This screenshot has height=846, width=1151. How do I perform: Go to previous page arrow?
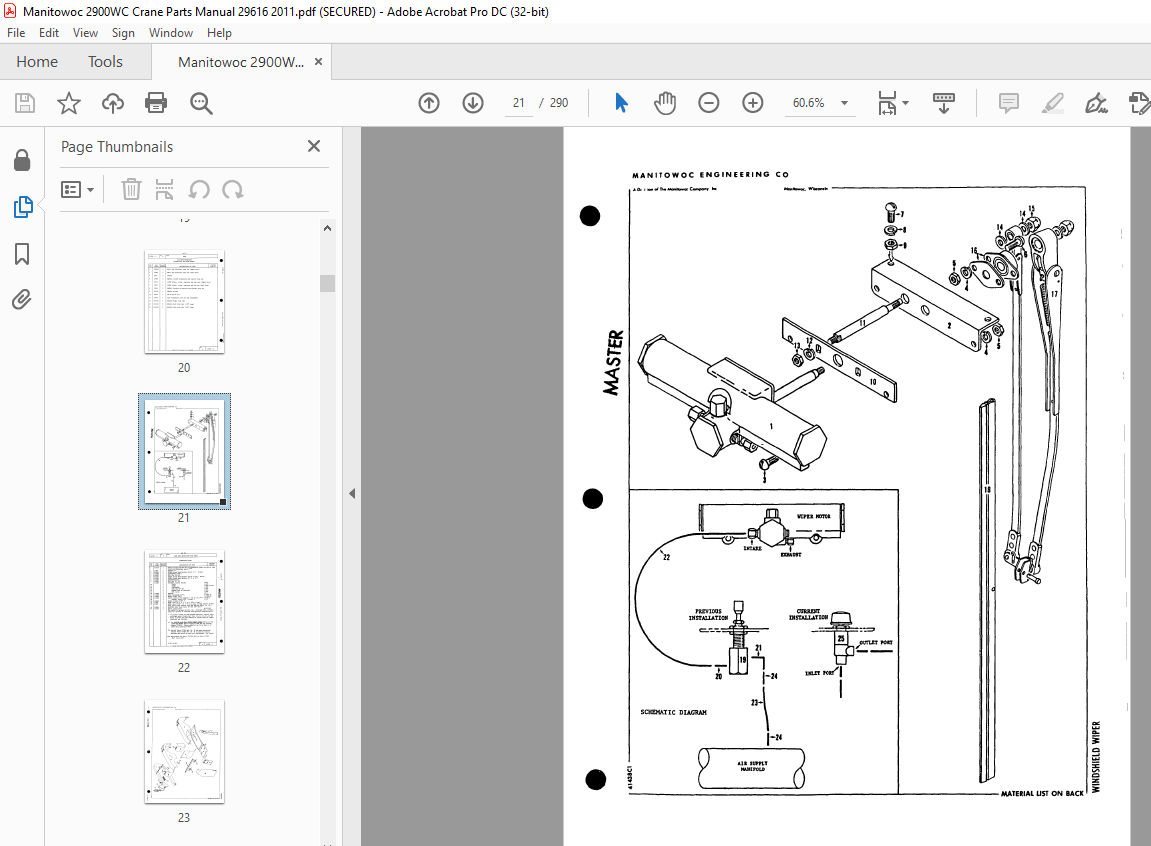coord(429,103)
